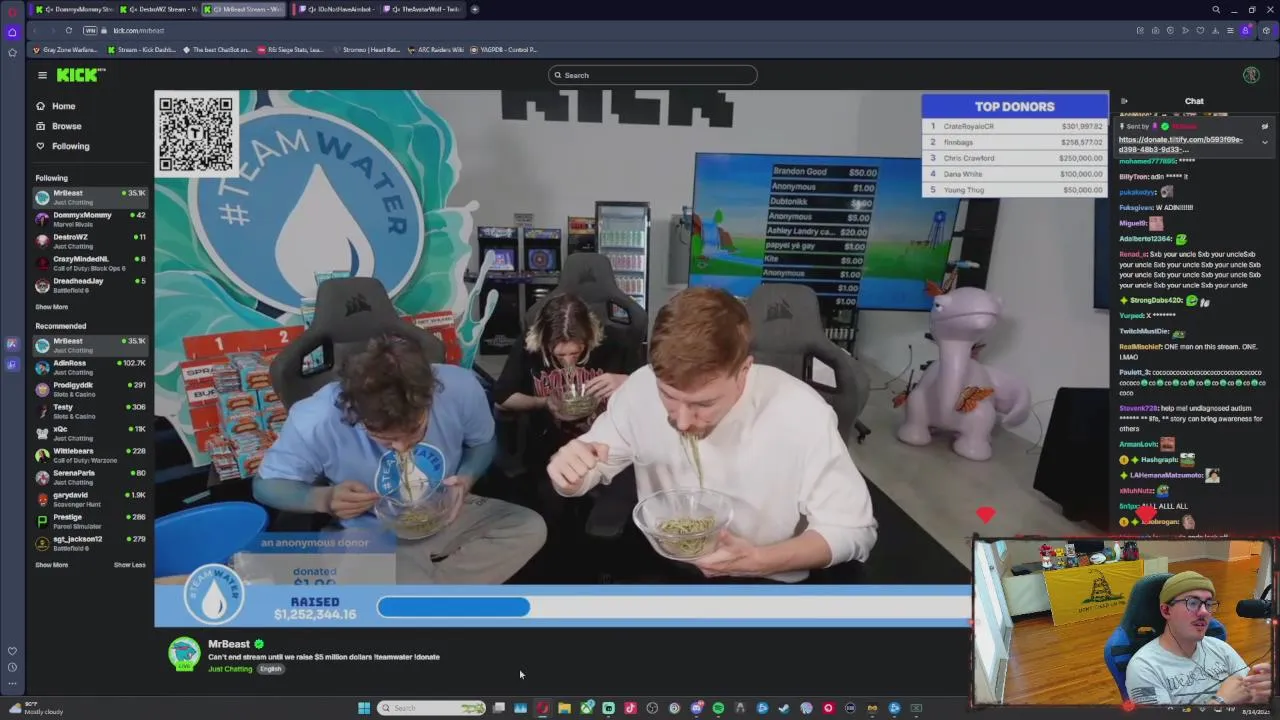1280x720 pixels.
Task: Switch to DestroWZ Stream browser tab
Action: pyautogui.click(x=160, y=9)
